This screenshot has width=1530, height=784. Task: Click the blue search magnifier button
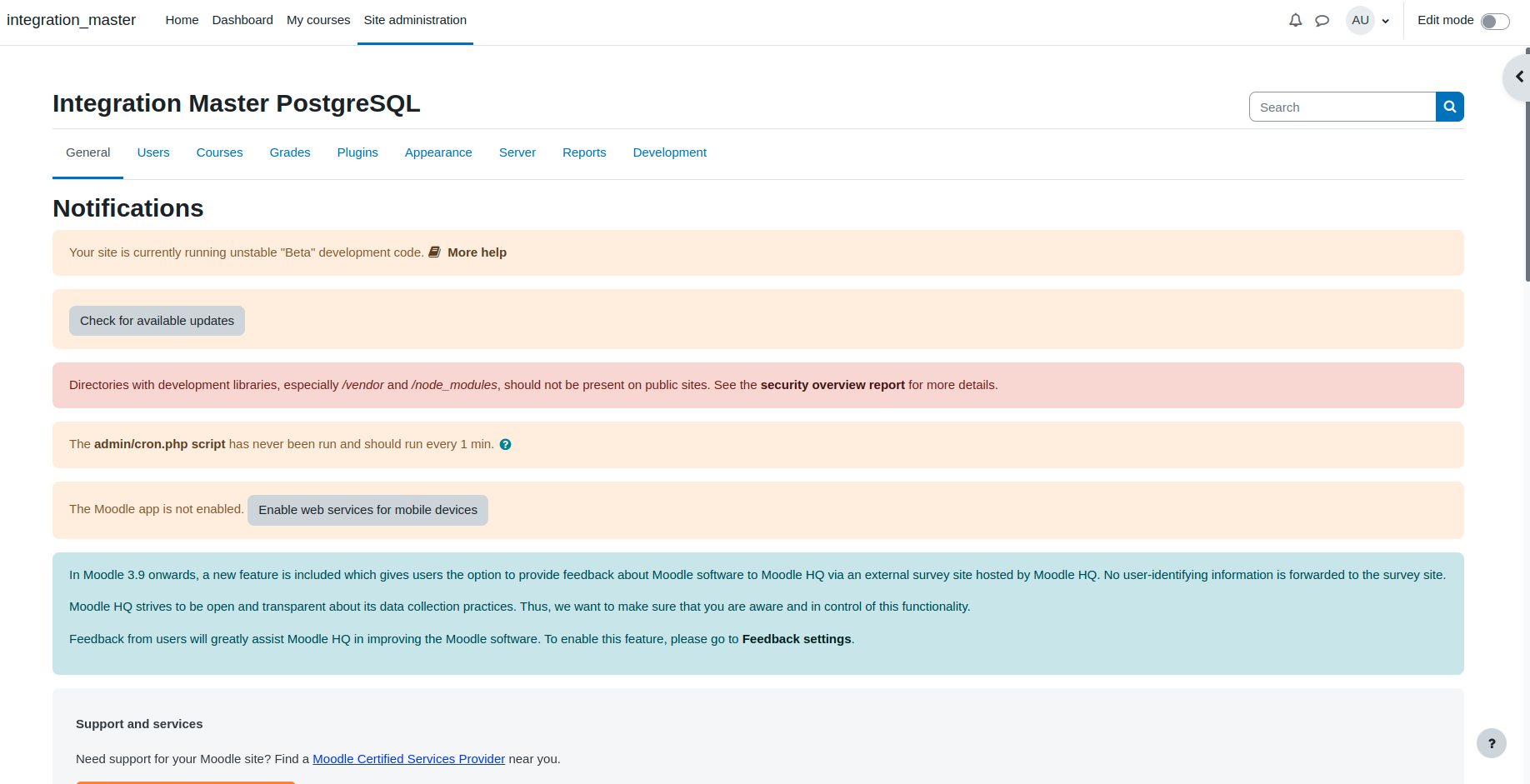(1450, 107)
